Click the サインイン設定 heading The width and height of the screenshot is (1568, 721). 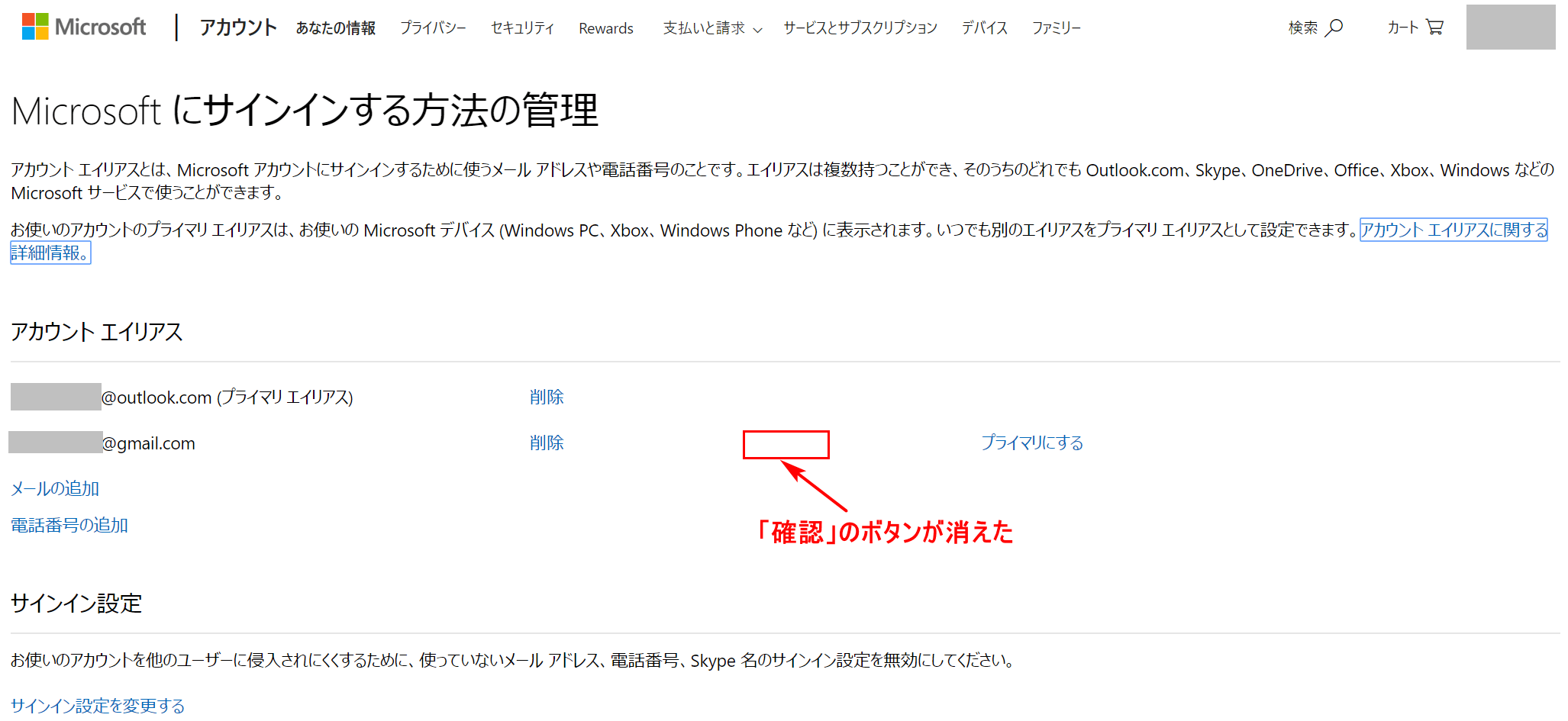(76, 604)
